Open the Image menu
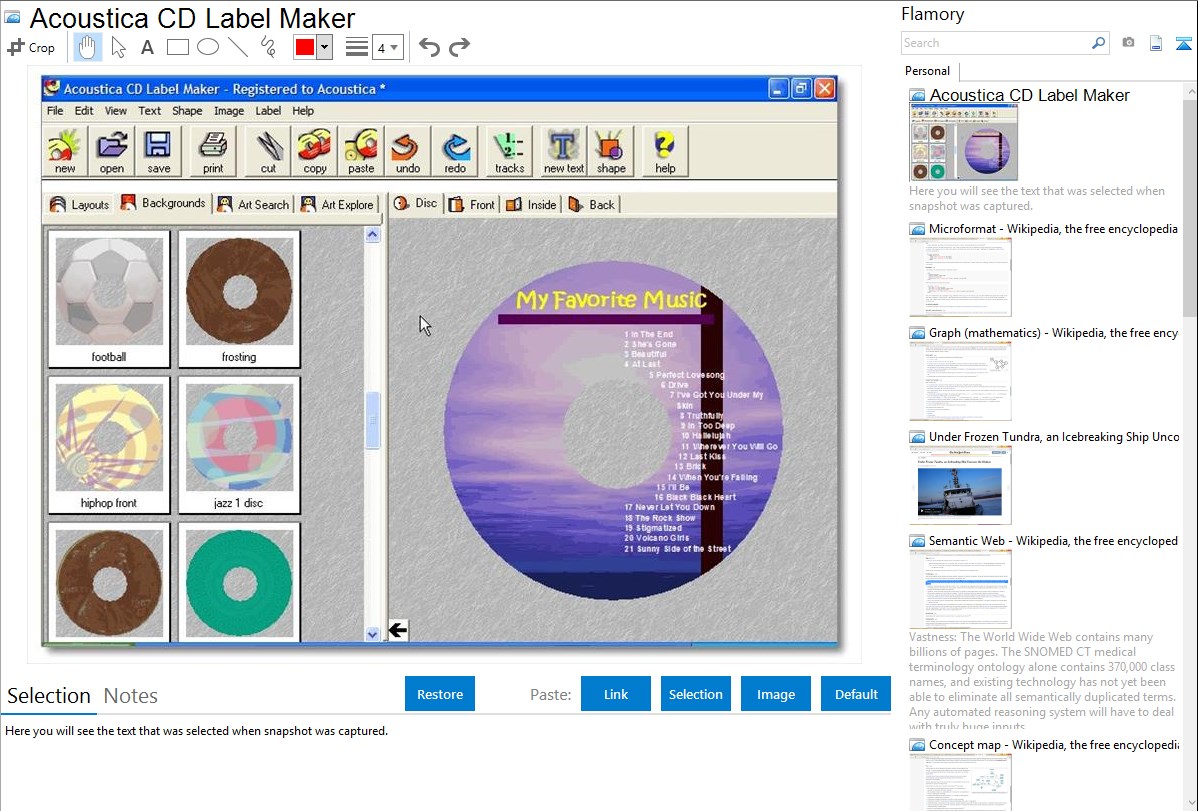Viewport: 1198px width, 811px height. pyautogui.click(x=229, y=111)
